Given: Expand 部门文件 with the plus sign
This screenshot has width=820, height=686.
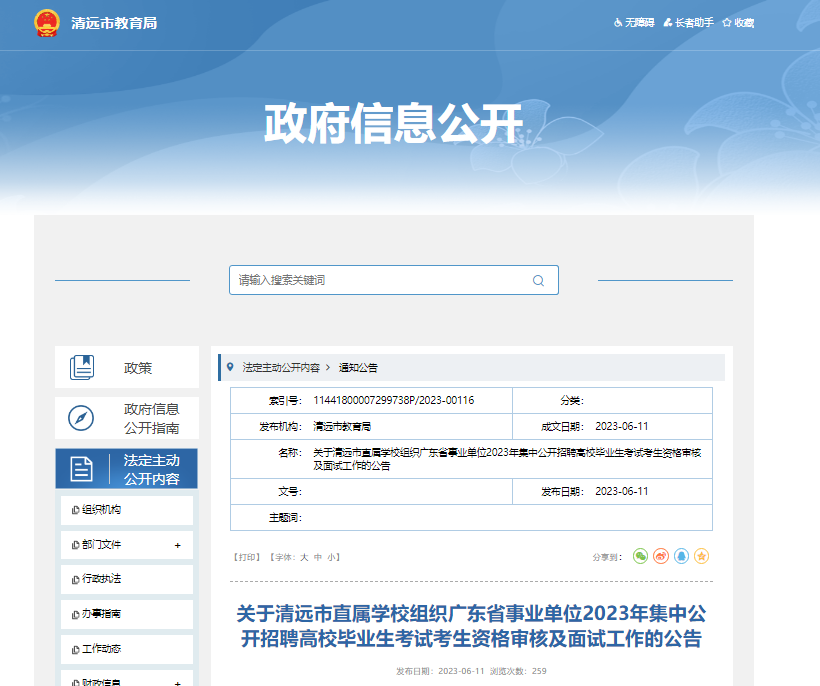Looking at the screenshot, I should coord(177,545).
